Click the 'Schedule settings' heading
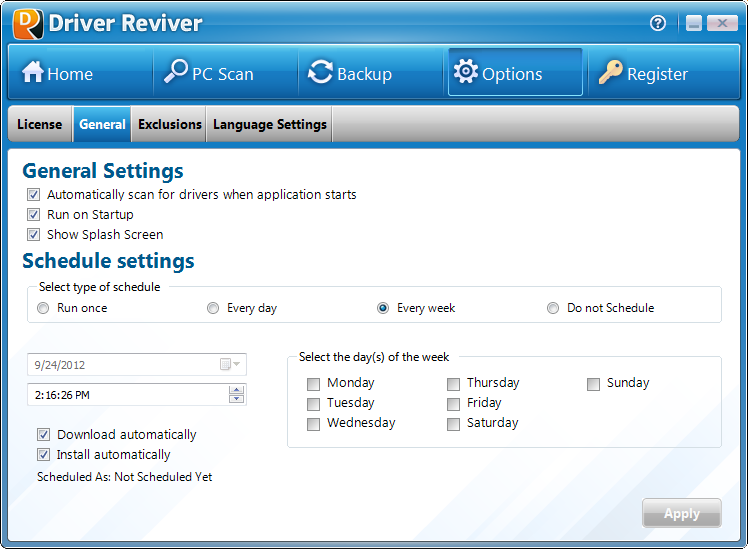 108,261
